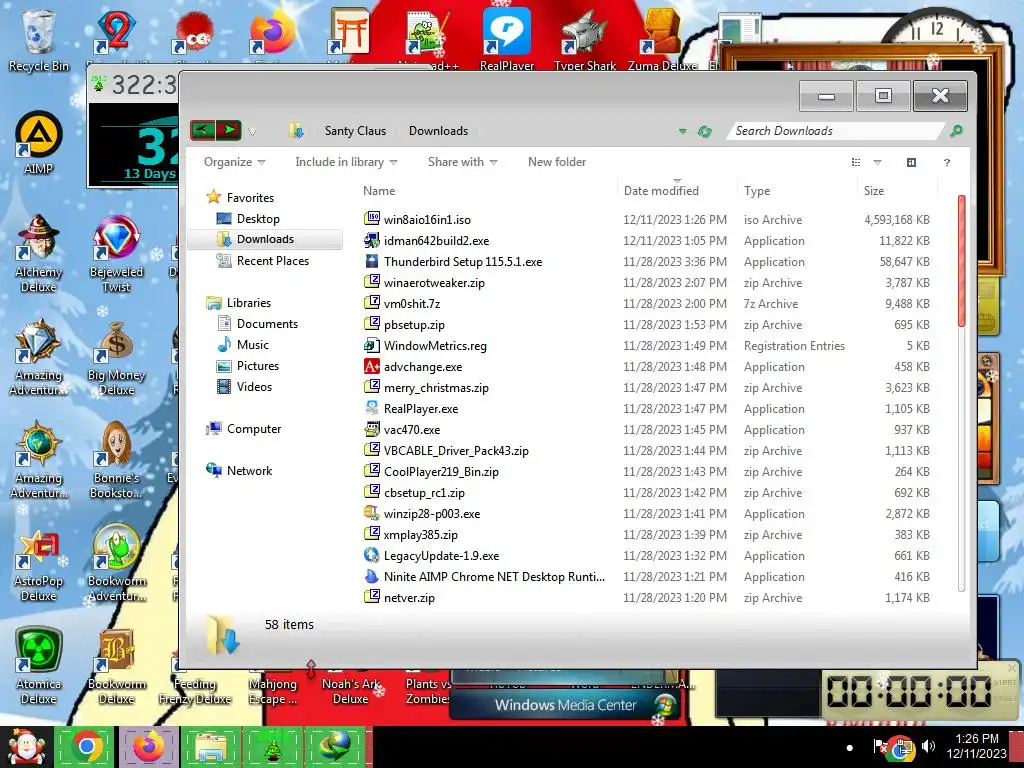
Task: Select Thunderbird Setup 115.5.1.exe file icon
Action: 372,261
